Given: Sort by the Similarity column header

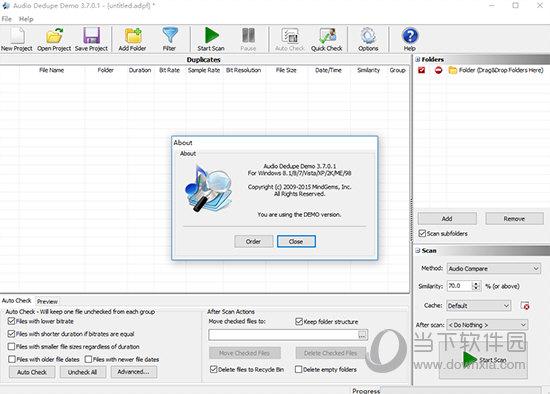Looking at the screenshot, I should 368,70.
